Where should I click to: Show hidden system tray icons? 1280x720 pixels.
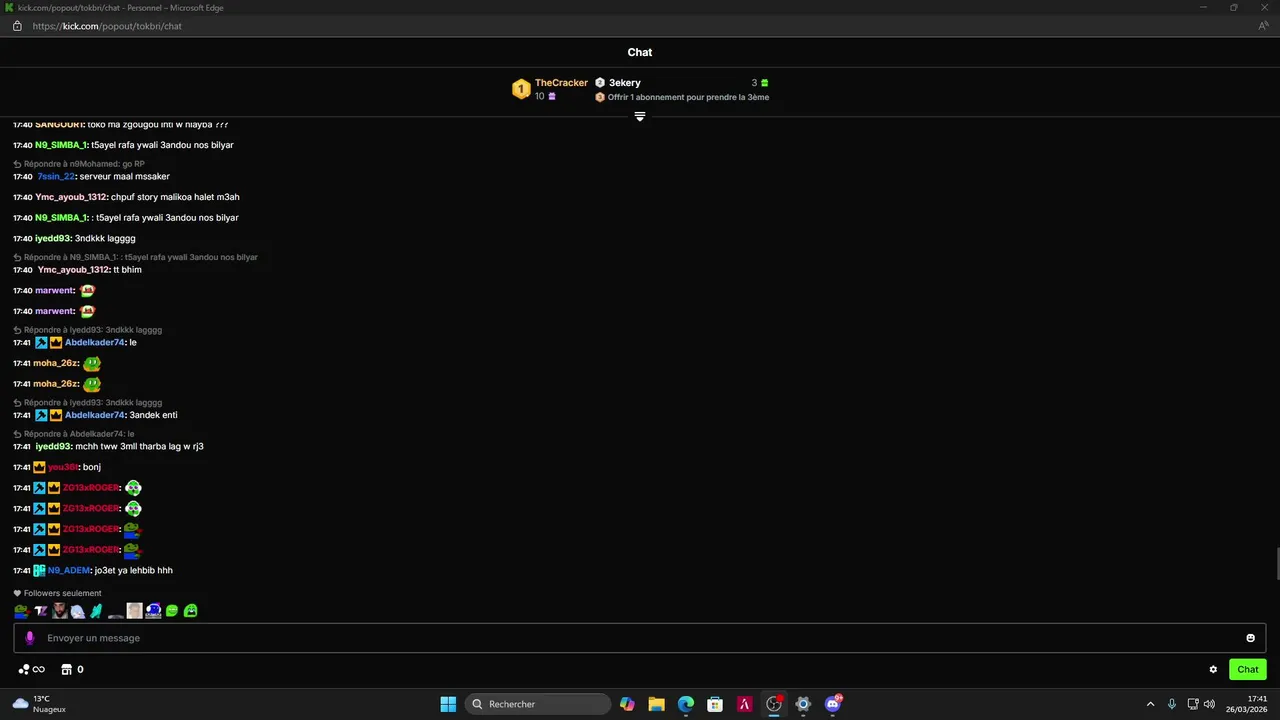tap(1150, 704)
